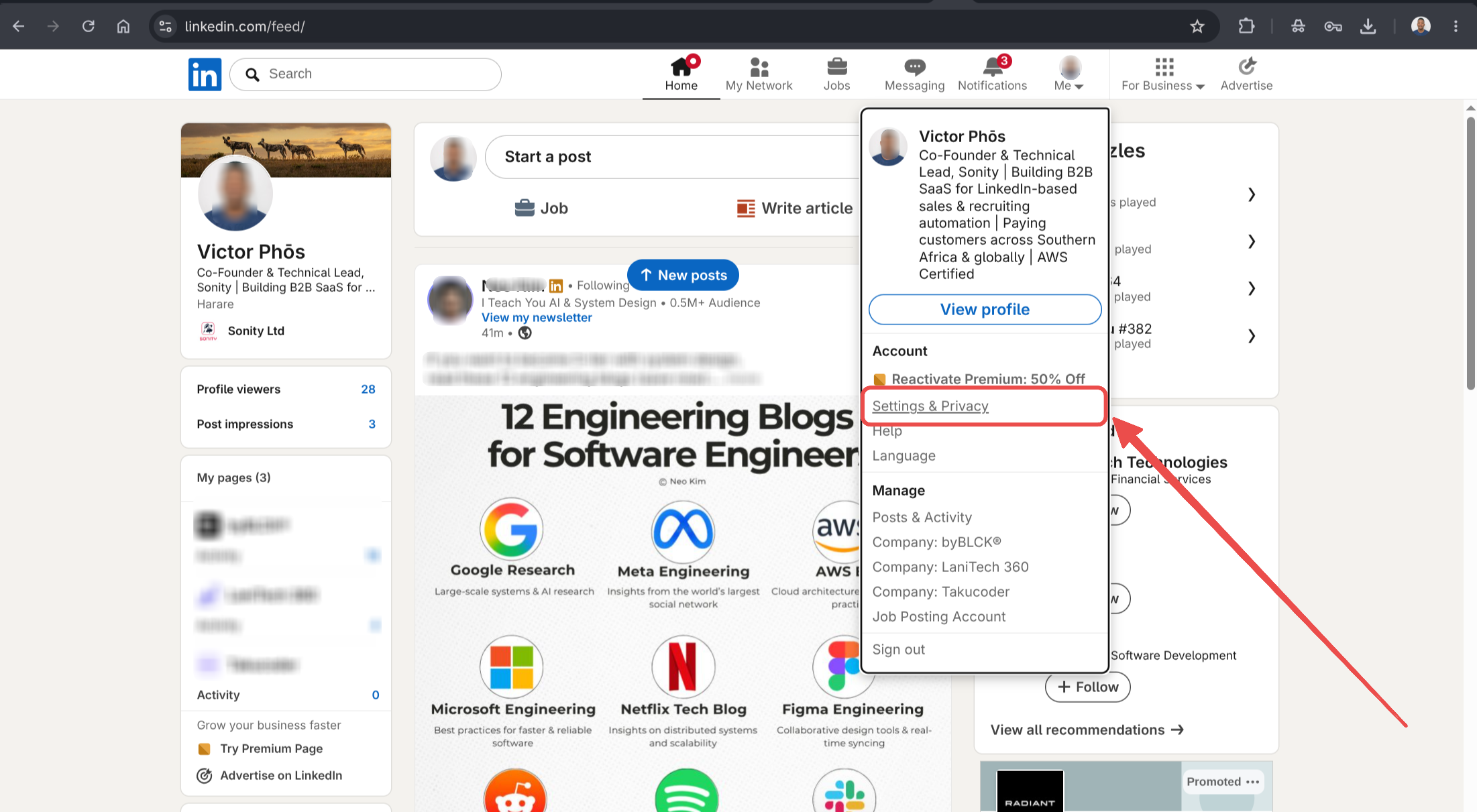Open the #382 puzzle row chevron

pos(1252,336)
